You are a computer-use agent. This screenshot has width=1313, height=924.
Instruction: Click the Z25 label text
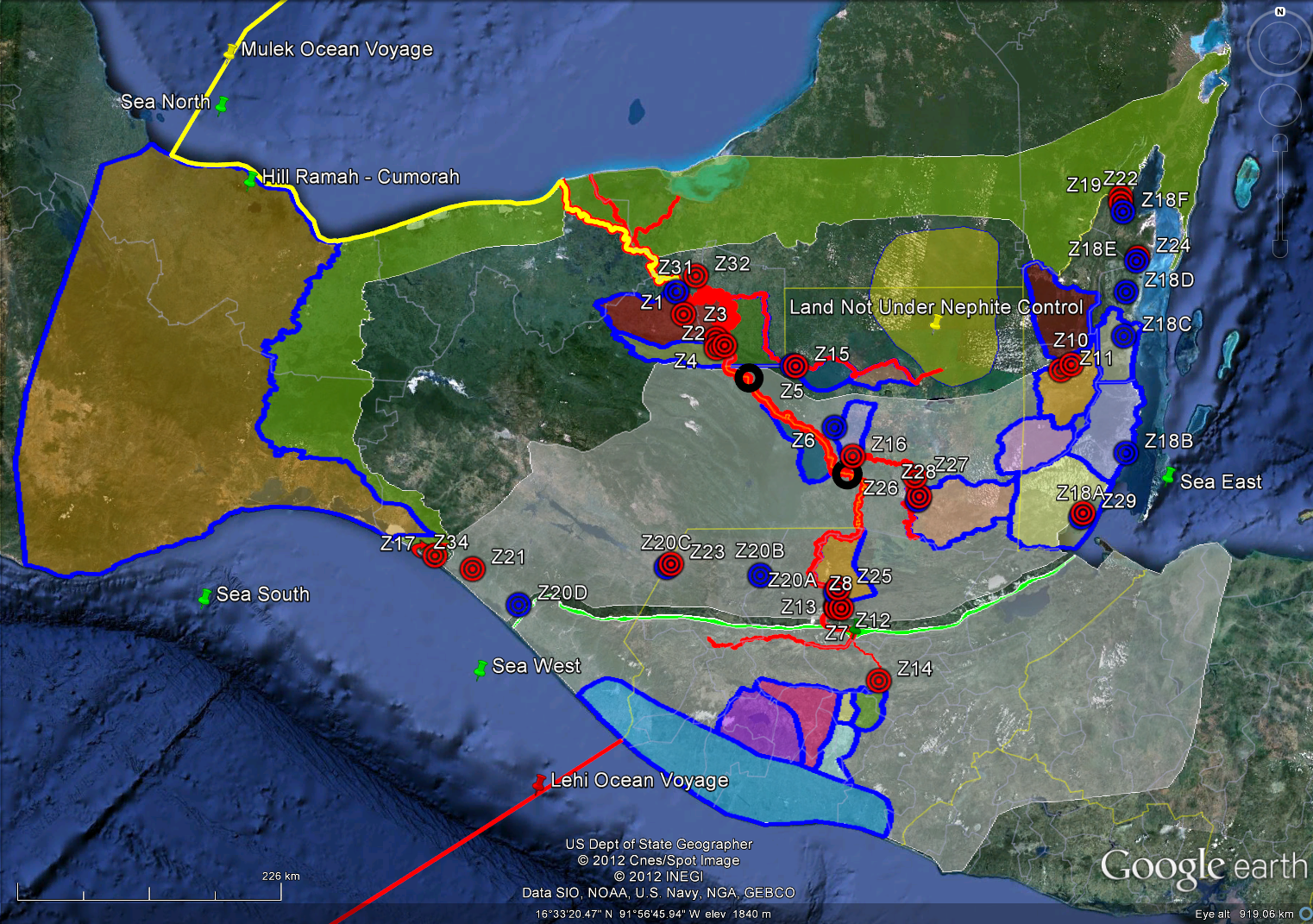pos(874,576)
